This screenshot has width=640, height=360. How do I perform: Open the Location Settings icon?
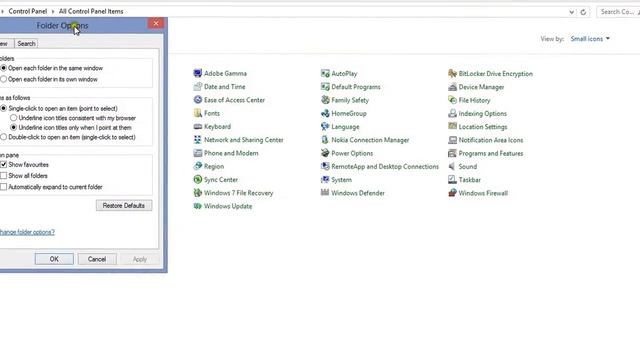[x=452, y=127]
